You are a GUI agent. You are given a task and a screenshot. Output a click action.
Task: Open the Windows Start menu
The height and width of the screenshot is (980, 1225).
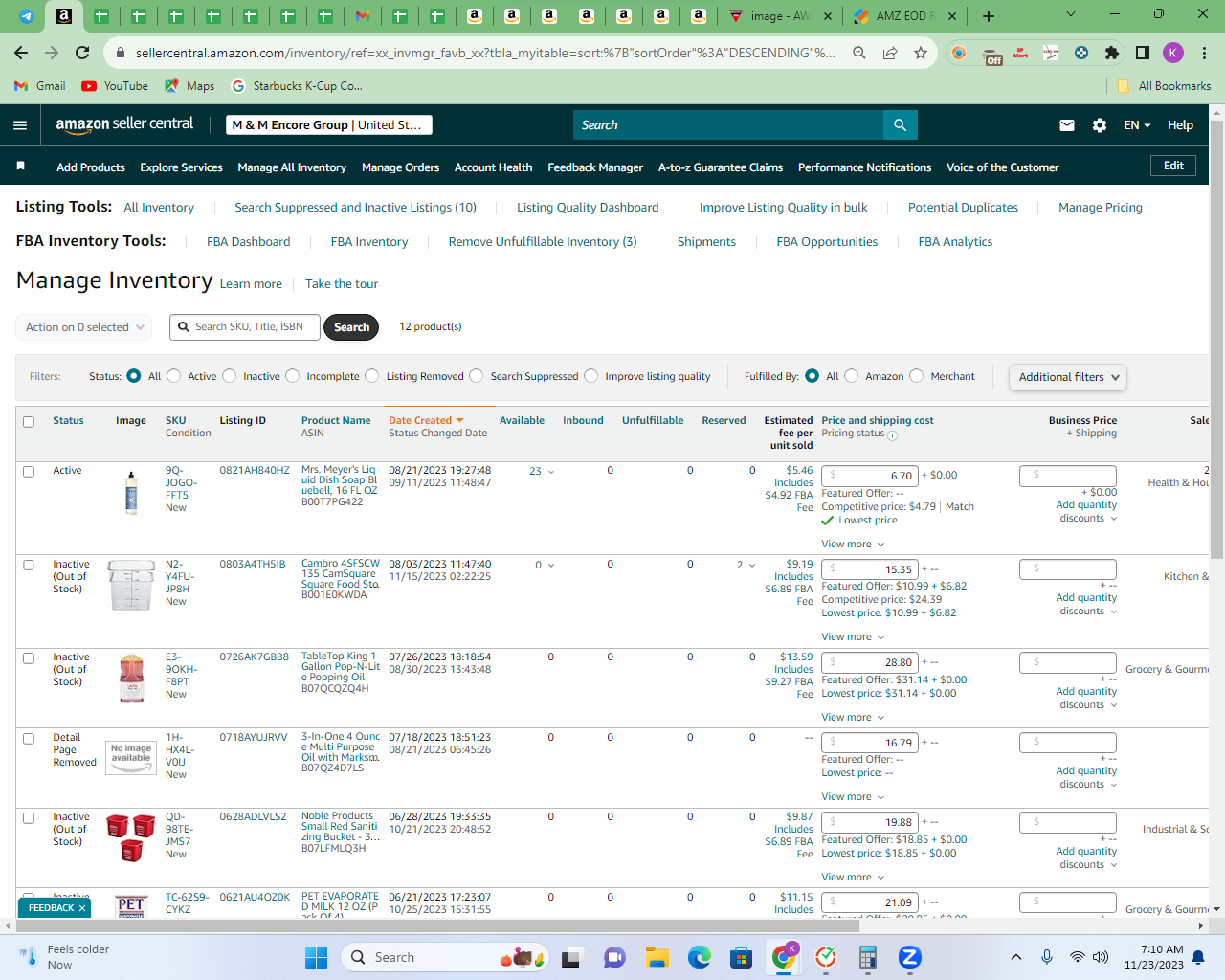click(316, 957)
